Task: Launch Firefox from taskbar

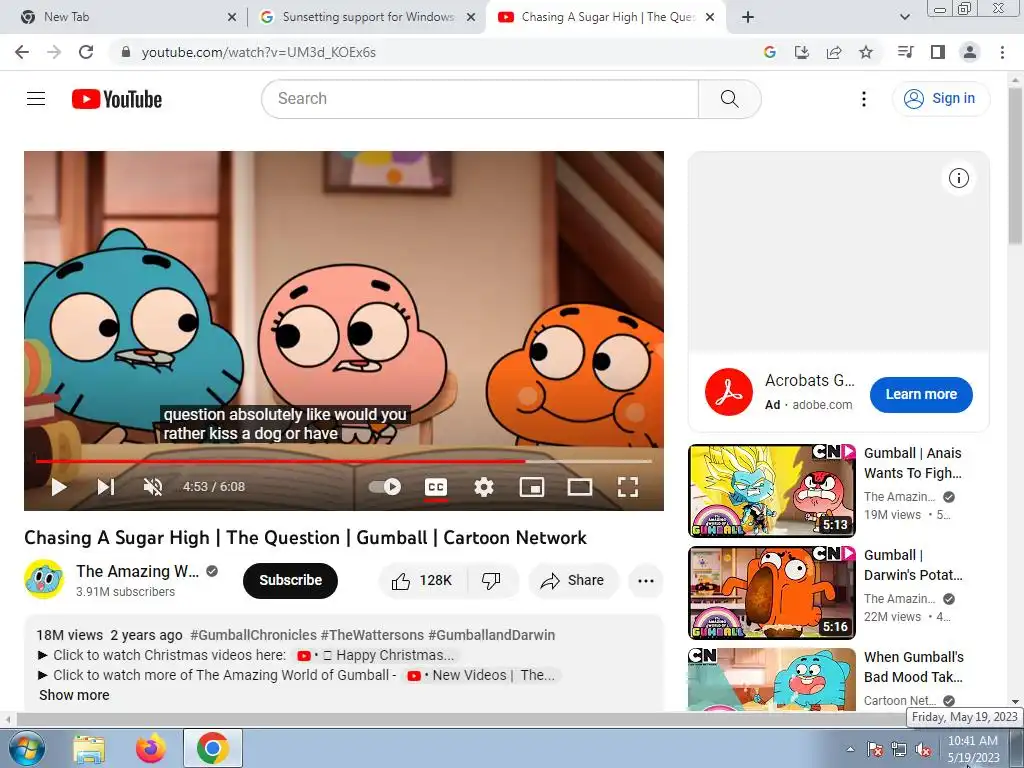Action: coord(151,748)
